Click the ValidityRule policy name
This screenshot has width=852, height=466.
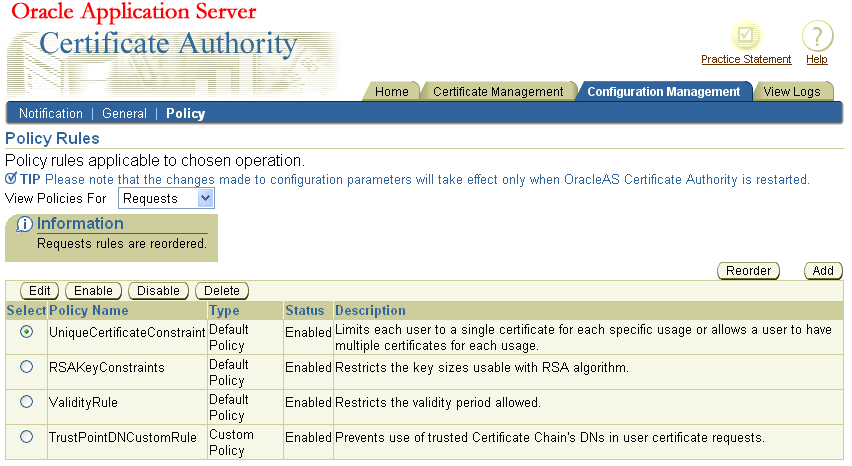pos(83,402)
